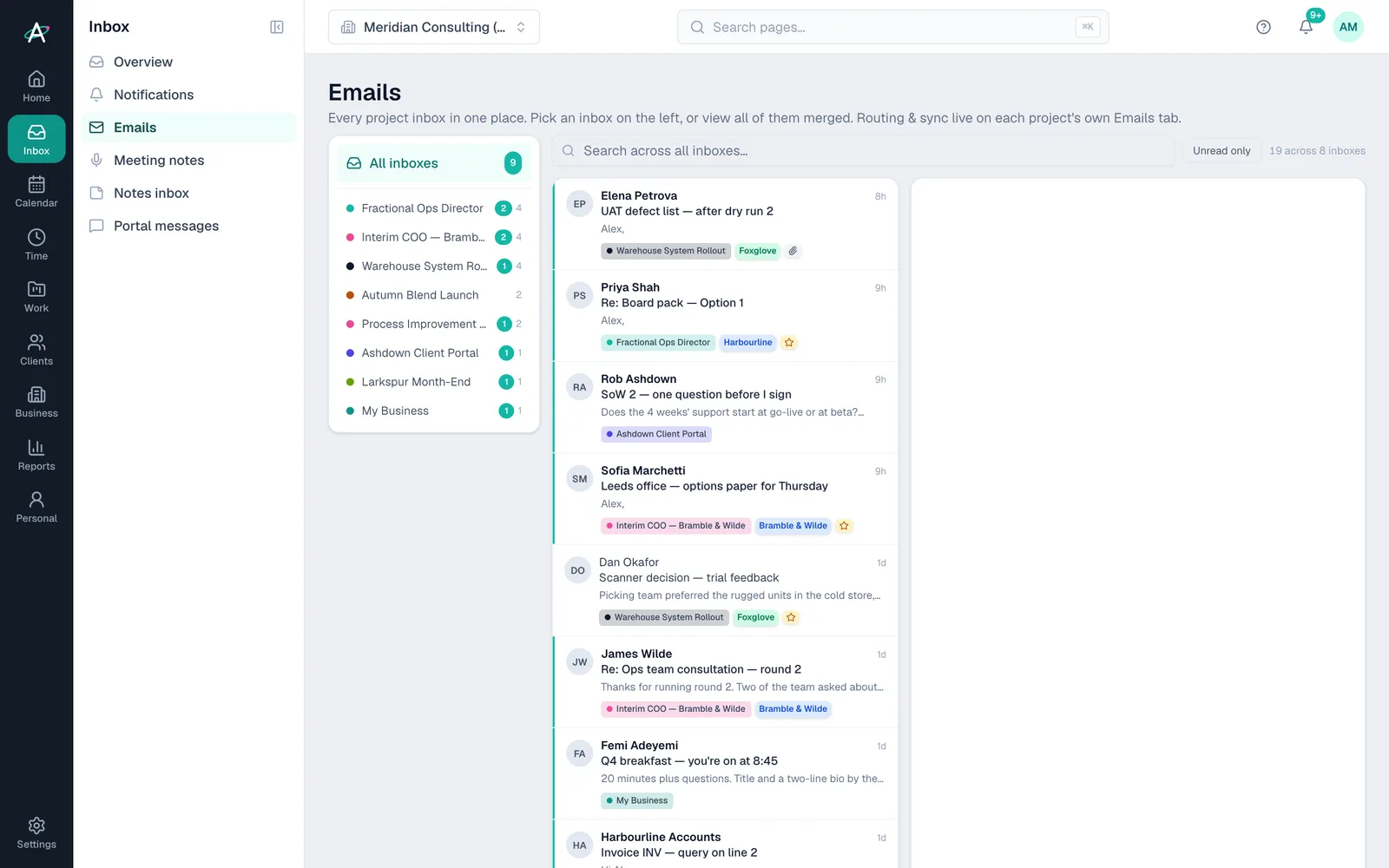Open Overview in Inbox menu

(x=188, y=62)
